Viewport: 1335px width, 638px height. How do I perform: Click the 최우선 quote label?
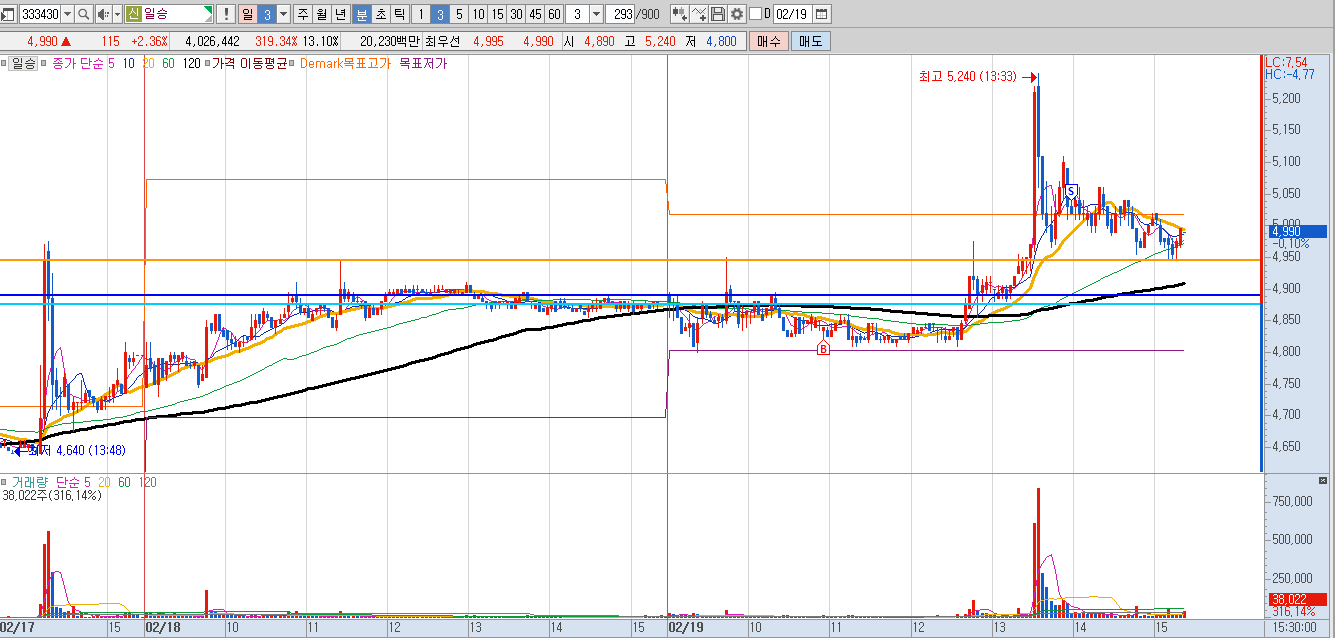pos(441,41)
